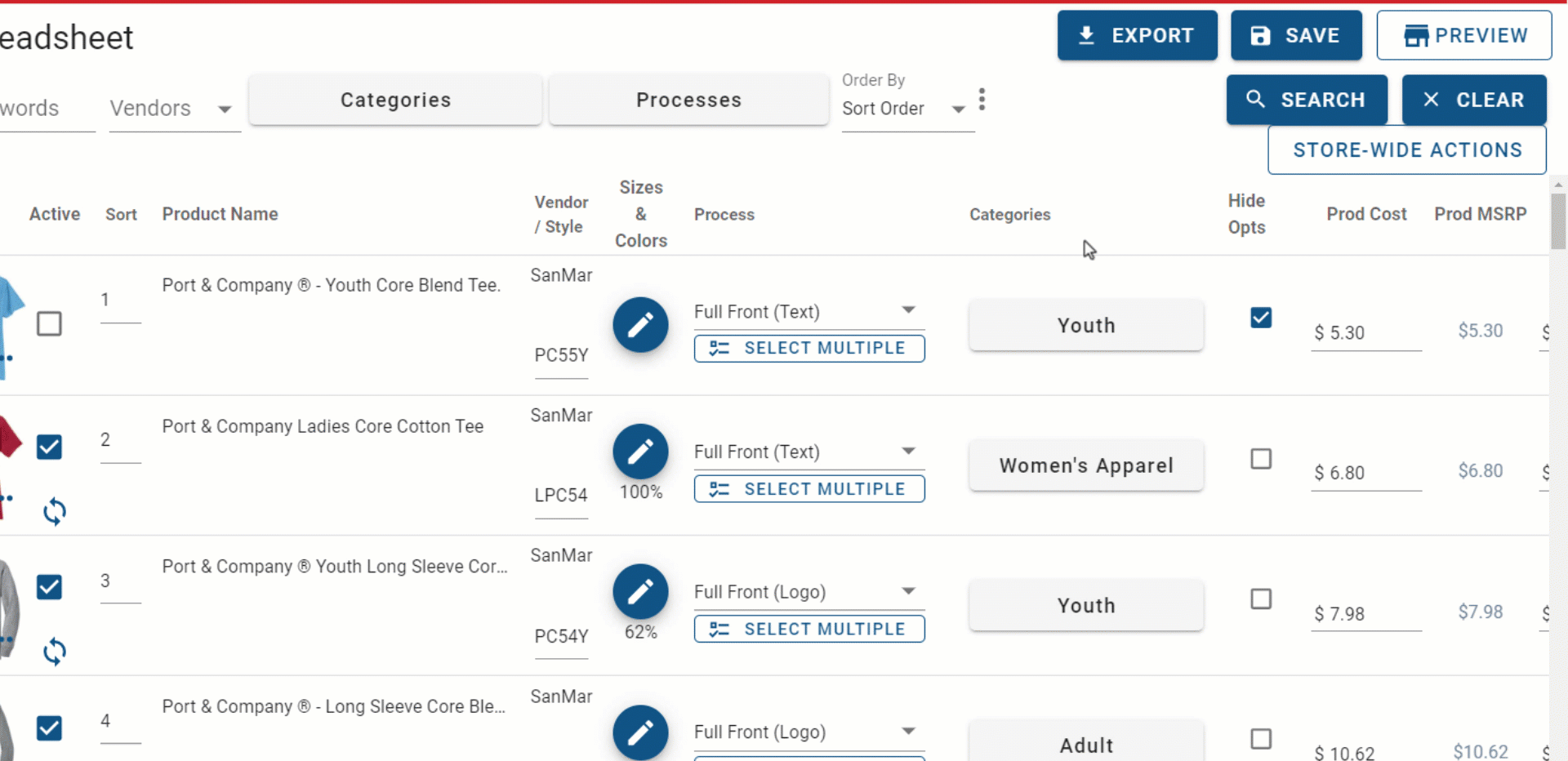Edit sort number 3 field

pyautogui.click(x=121, y=581)
